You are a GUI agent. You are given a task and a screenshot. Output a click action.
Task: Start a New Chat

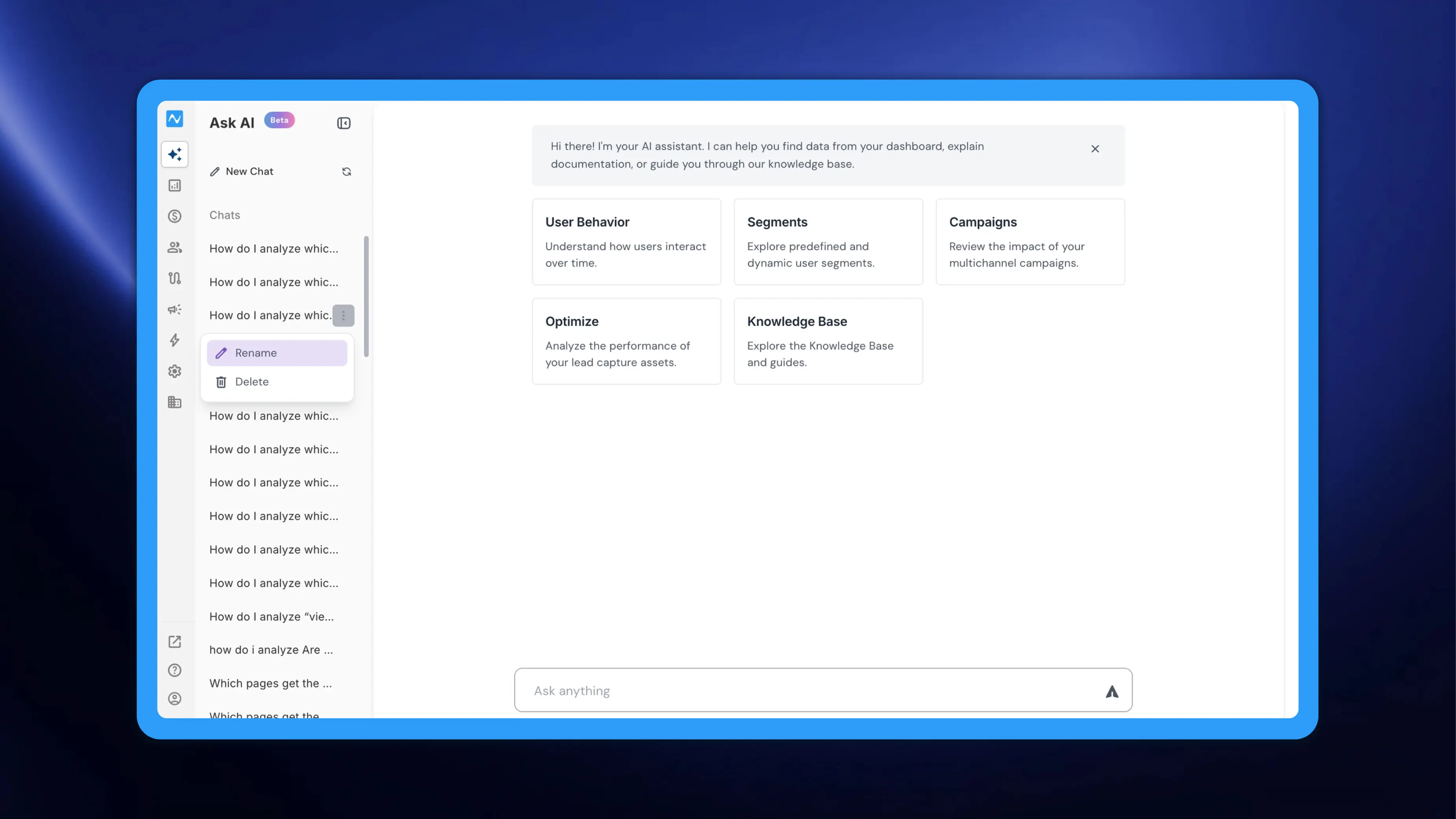pos(242,171)
